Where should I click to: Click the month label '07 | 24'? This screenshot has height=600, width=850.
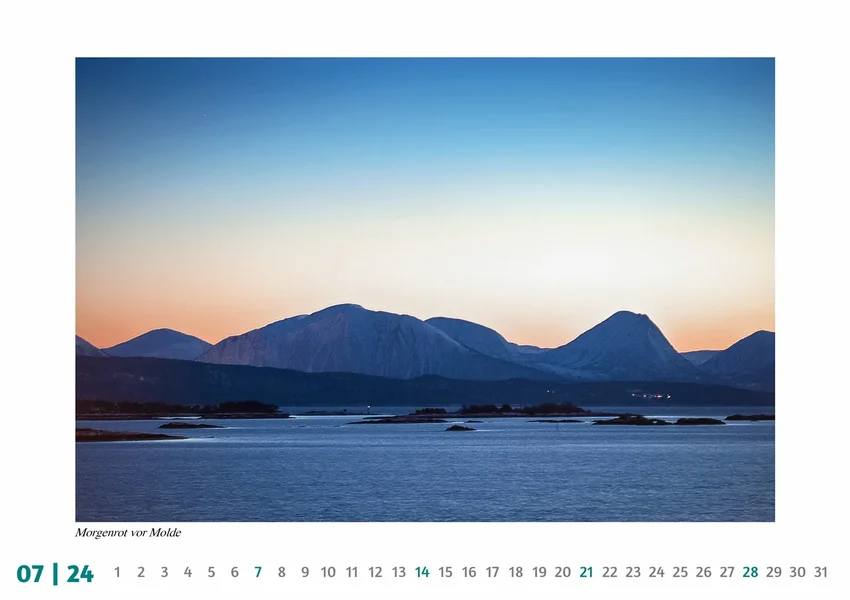(55, 573)
